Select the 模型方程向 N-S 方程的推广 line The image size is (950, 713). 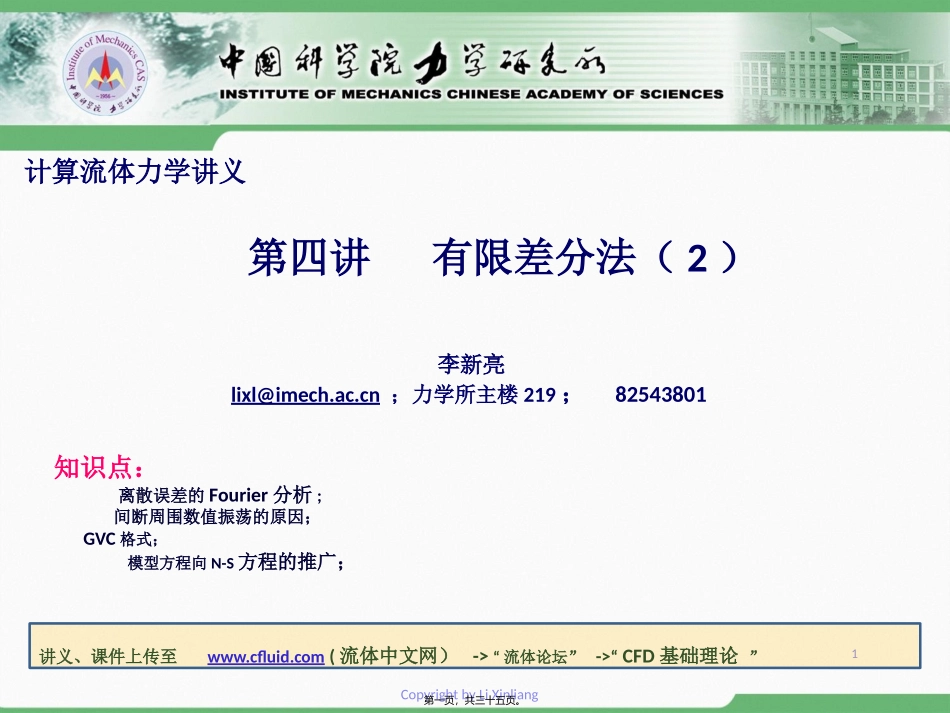[236, 562]
